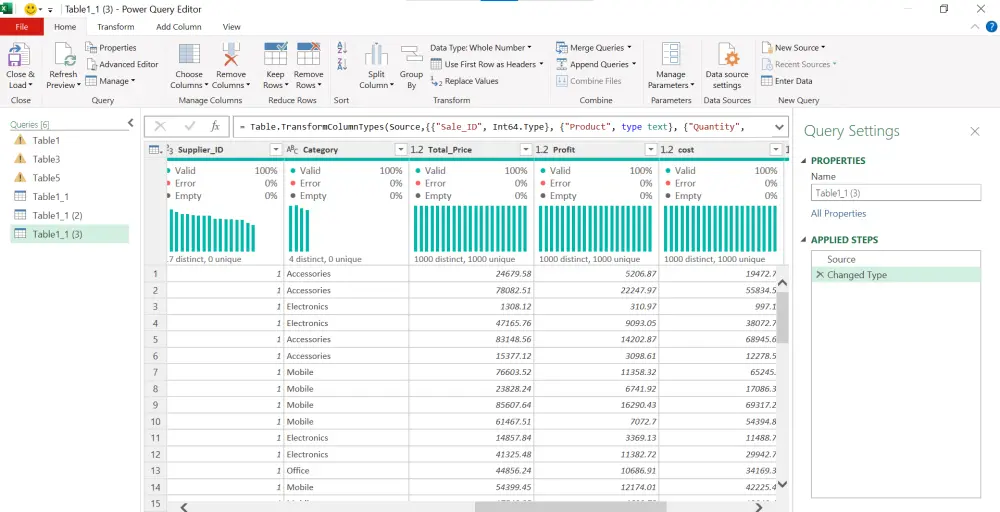Sort ascending with the A-Z icon
This screenshot has width=1000, height=512.
(x=341, y=47)
